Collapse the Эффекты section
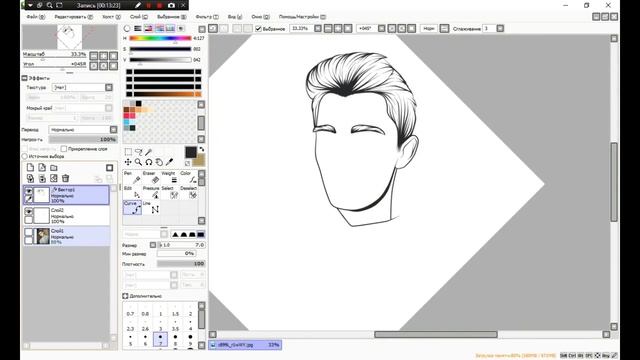Screen dimensions: 640x360 24,78
